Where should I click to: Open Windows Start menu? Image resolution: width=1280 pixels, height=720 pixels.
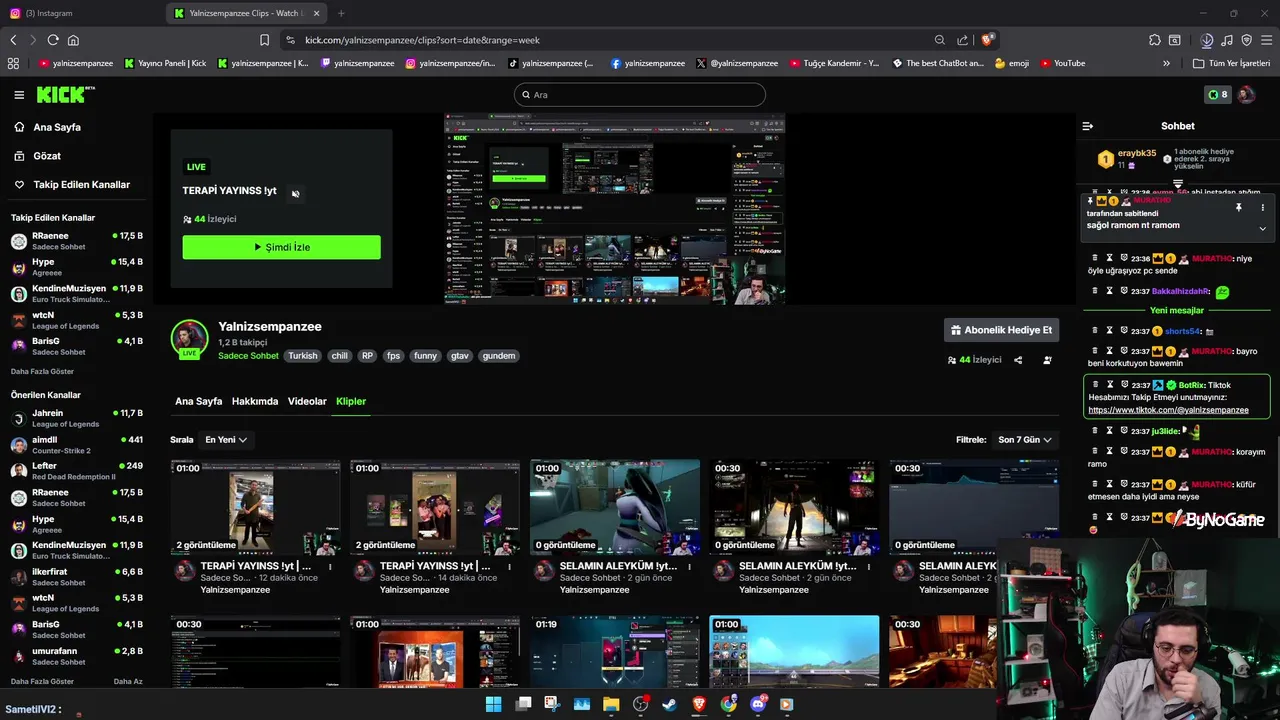tap(493, 704)
